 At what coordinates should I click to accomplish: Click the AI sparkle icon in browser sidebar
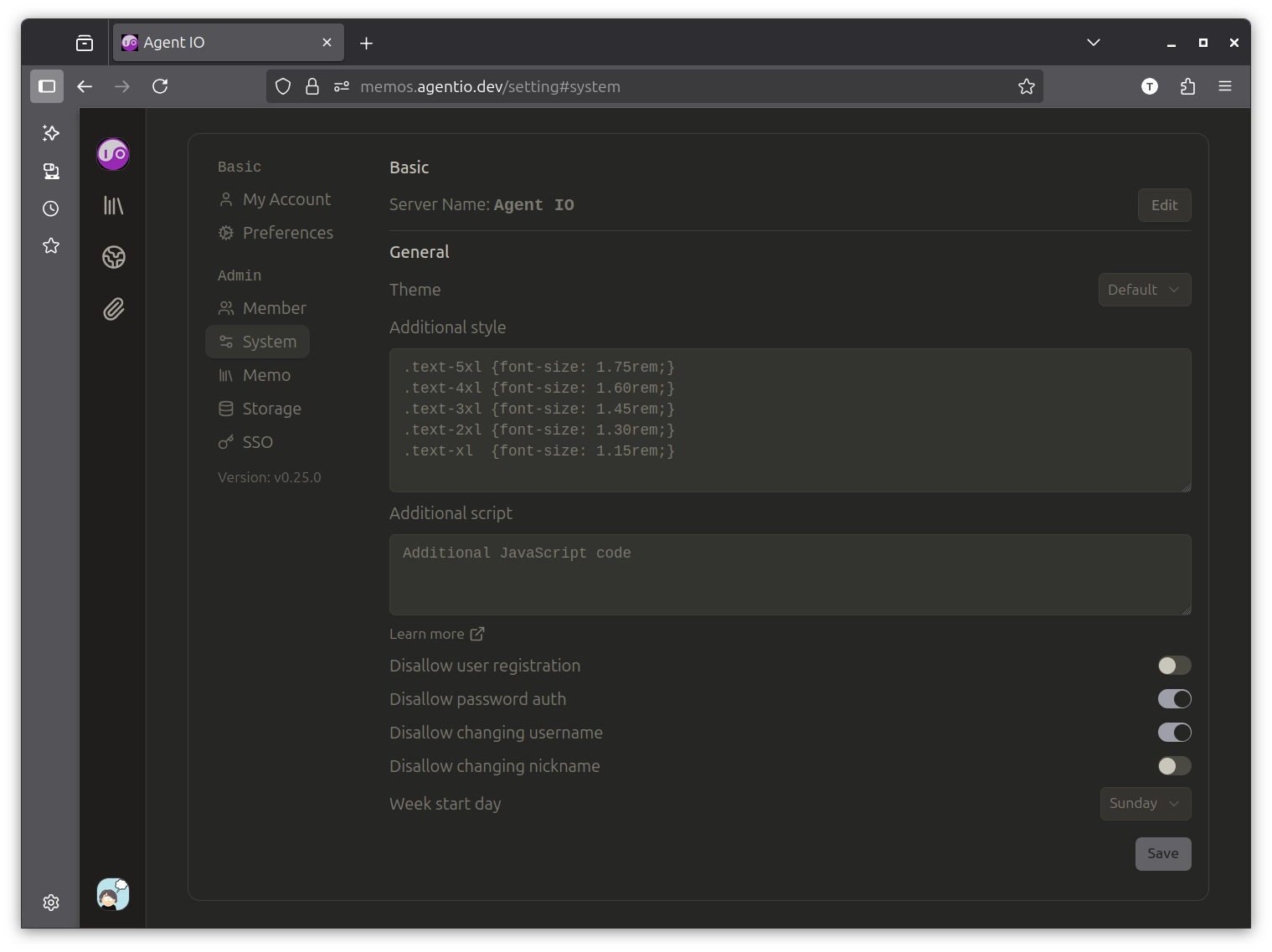click(x=51, y=133)
